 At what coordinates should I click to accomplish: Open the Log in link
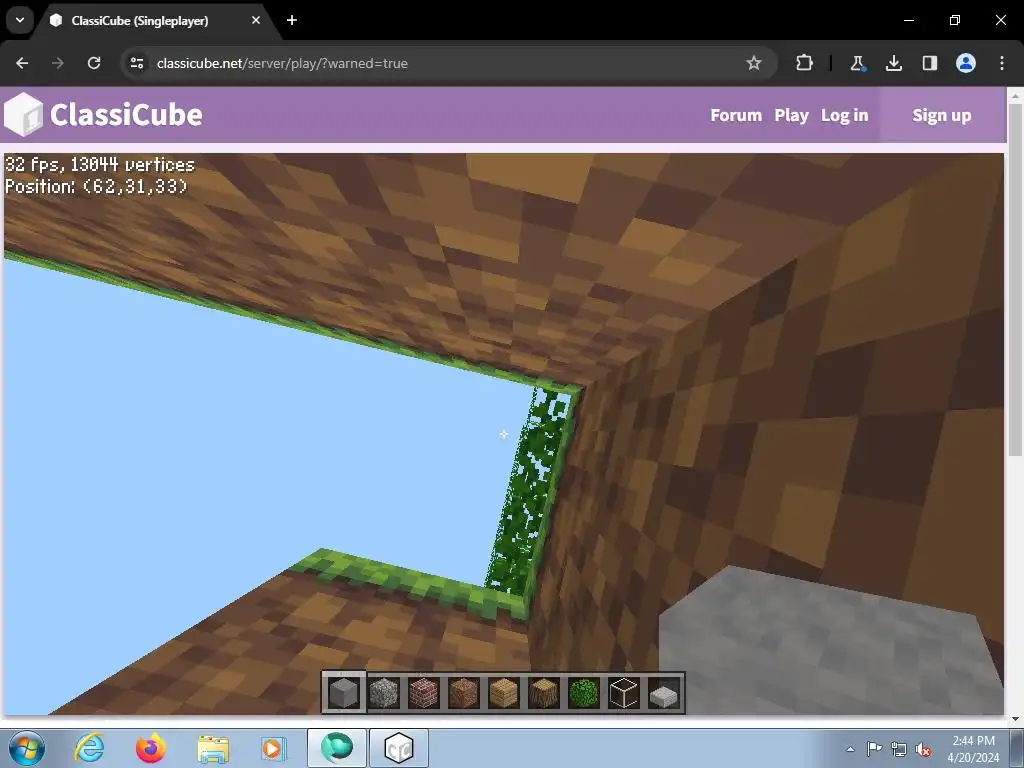844,115
